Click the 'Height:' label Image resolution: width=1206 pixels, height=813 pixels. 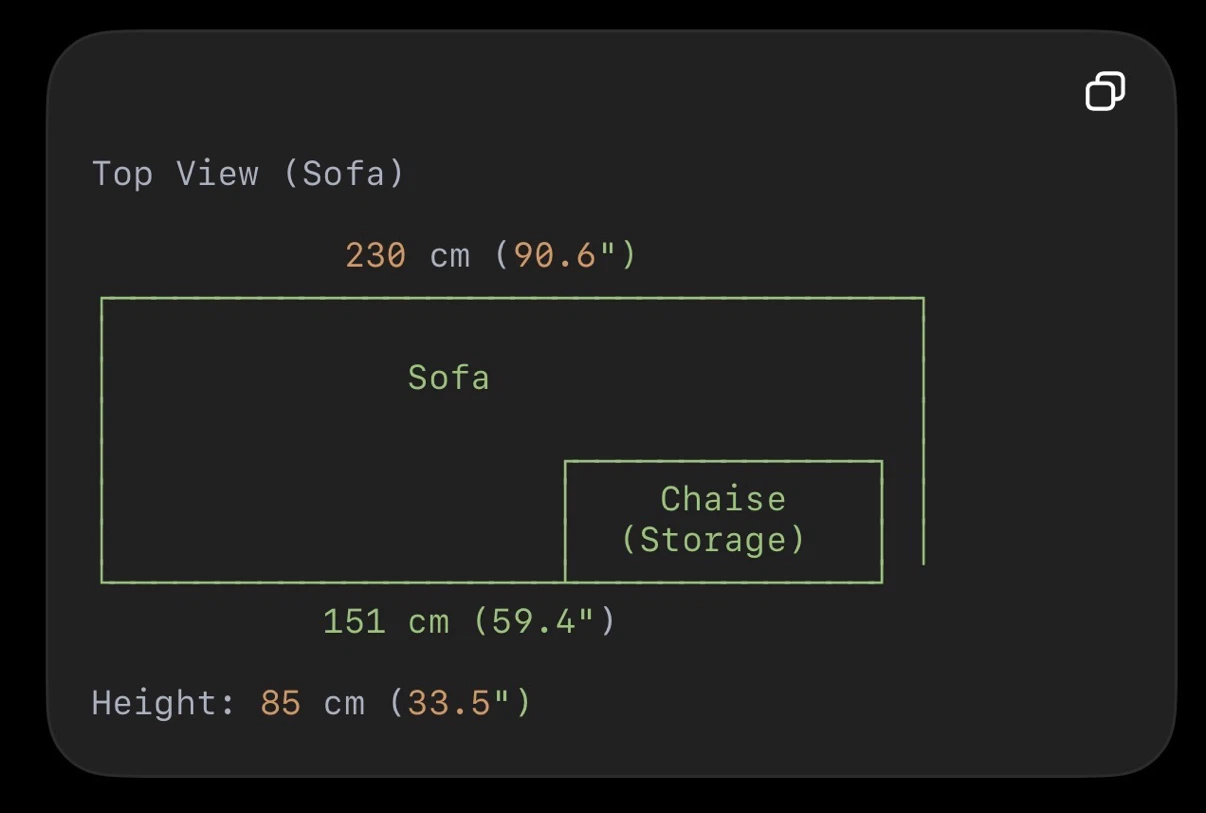[164, 703]
